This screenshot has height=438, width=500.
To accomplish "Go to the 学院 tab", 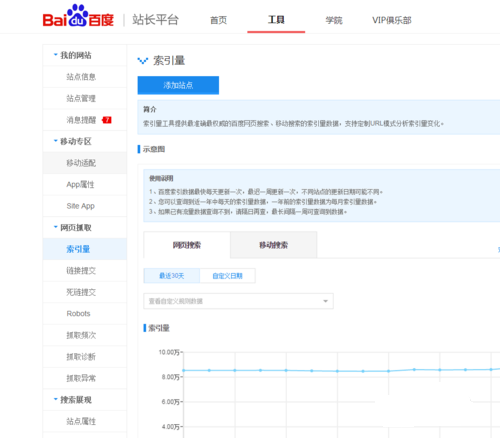I will [334, 20].
